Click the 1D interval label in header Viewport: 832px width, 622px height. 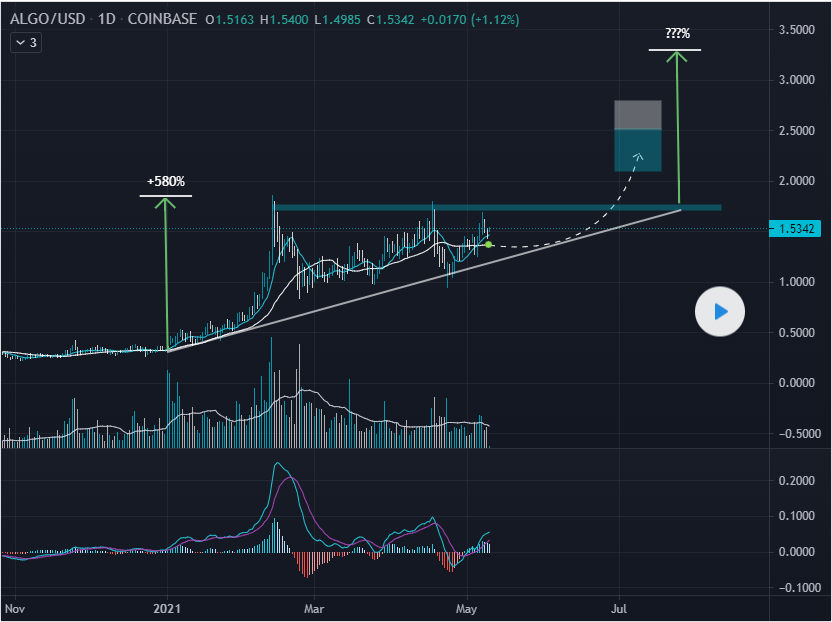coord(108,20)
